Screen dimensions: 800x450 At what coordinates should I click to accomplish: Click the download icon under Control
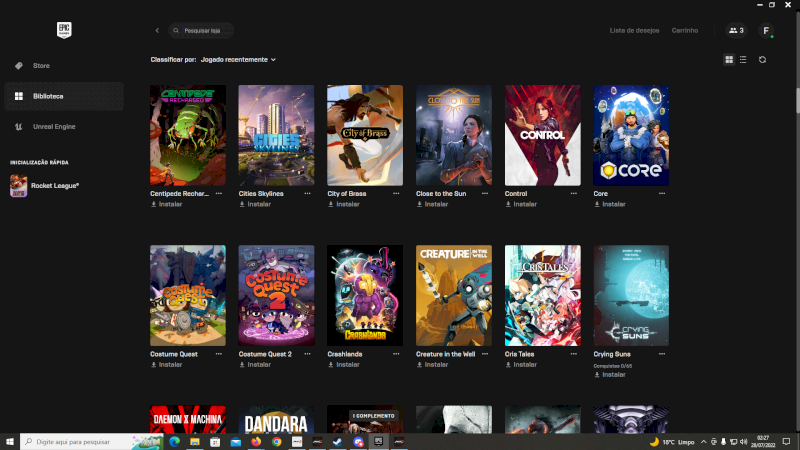click(x=509, y=204)
